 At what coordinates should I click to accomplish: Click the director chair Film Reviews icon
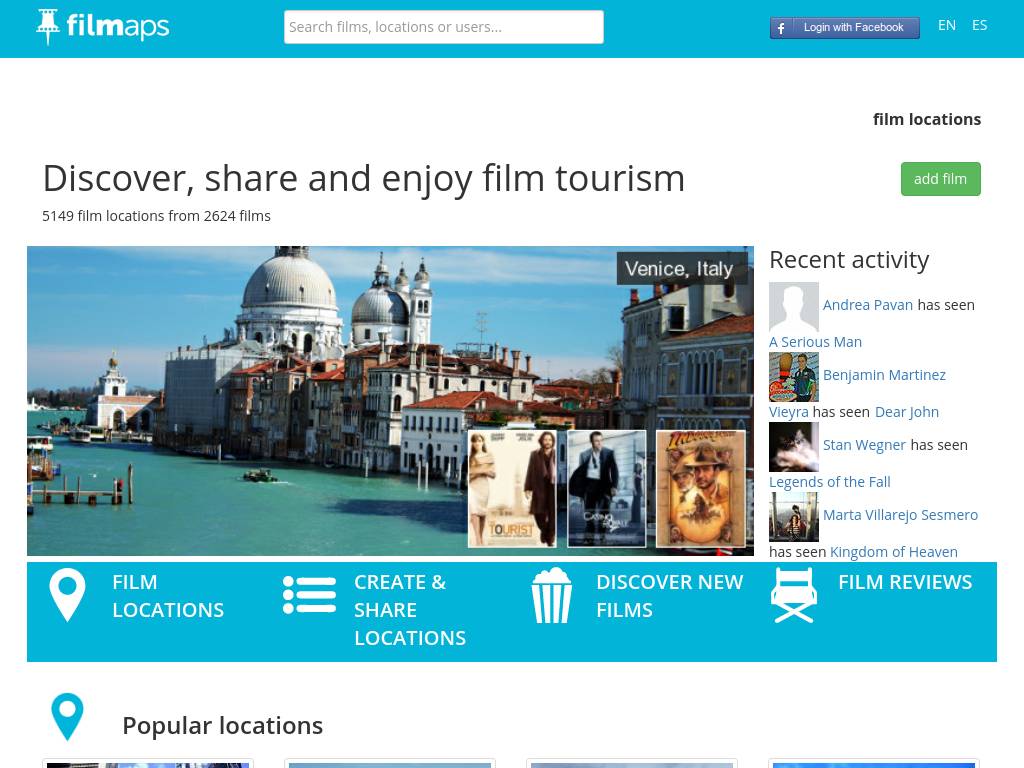pos(794,595)
